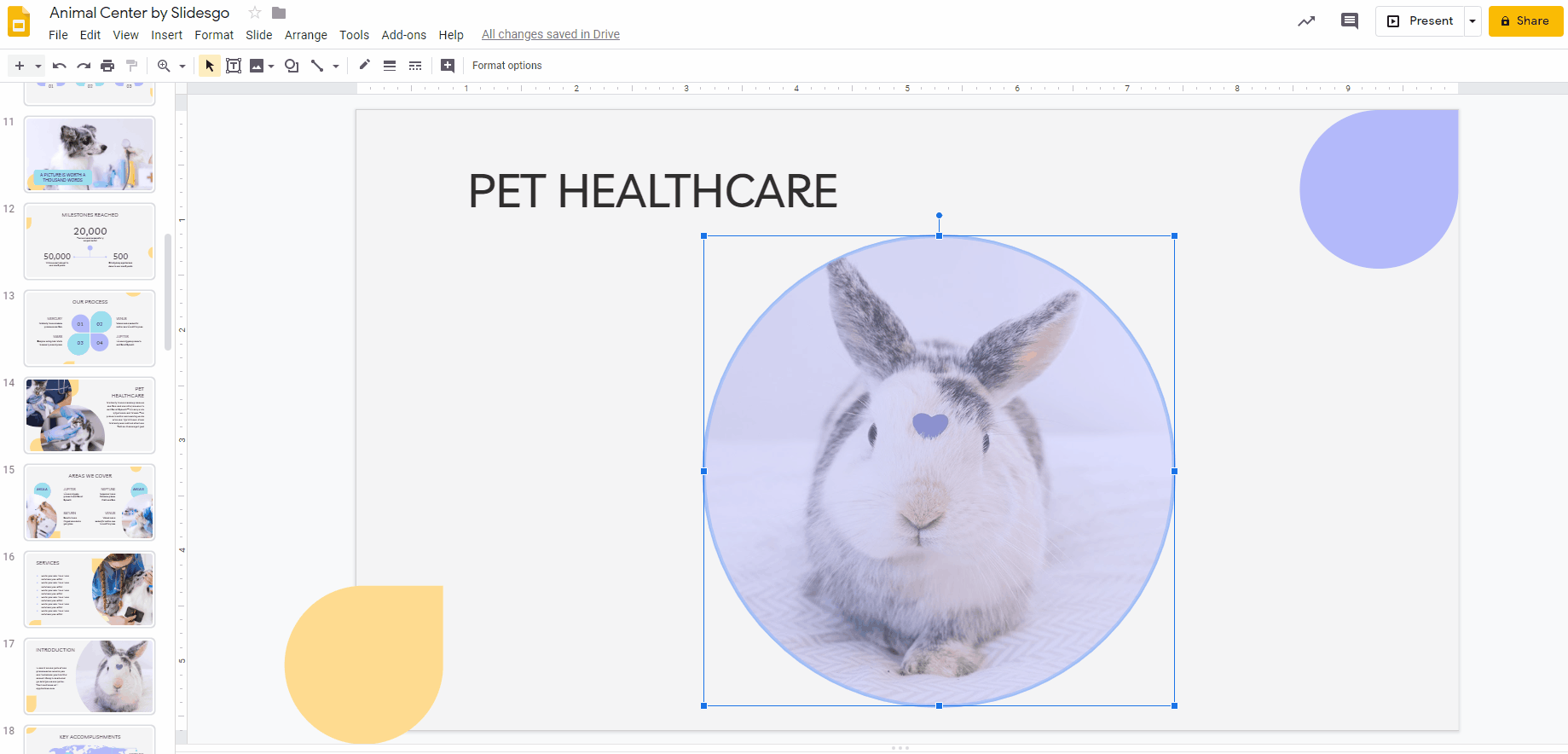This screenshot has width=1568, height=754.
Task: Open Format options panel
Action: pyautogui.click(x=506, y=66)
